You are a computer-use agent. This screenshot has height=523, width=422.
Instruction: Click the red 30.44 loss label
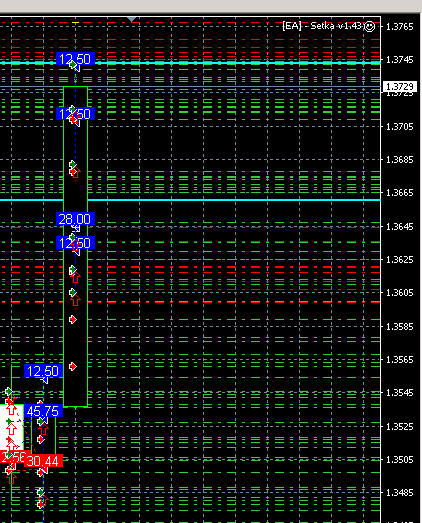click(x=43, y=461)
